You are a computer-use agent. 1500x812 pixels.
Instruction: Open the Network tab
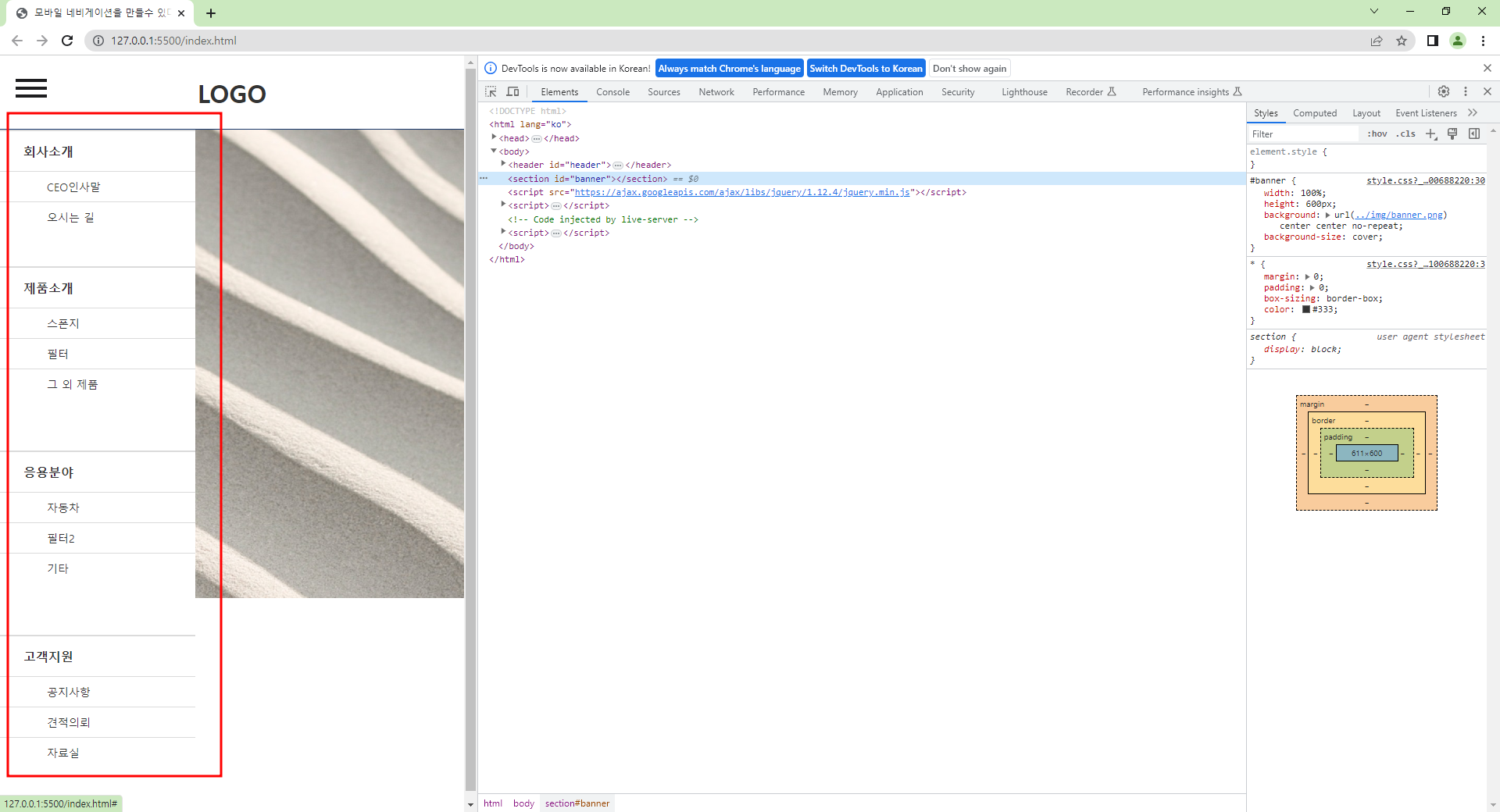pyautogui.click(x=716, y=92)
